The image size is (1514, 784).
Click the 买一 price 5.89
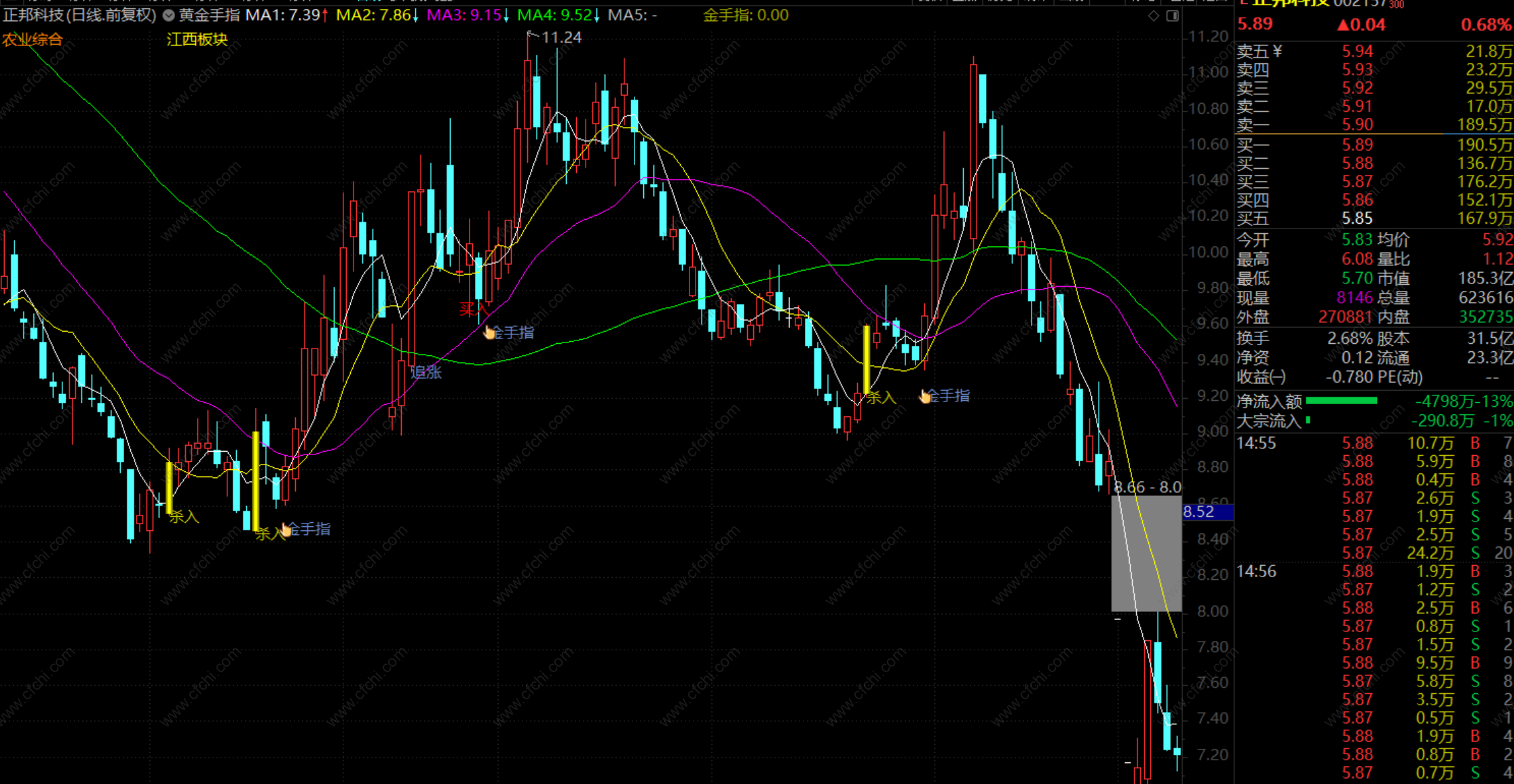(x=1357, y=145)
